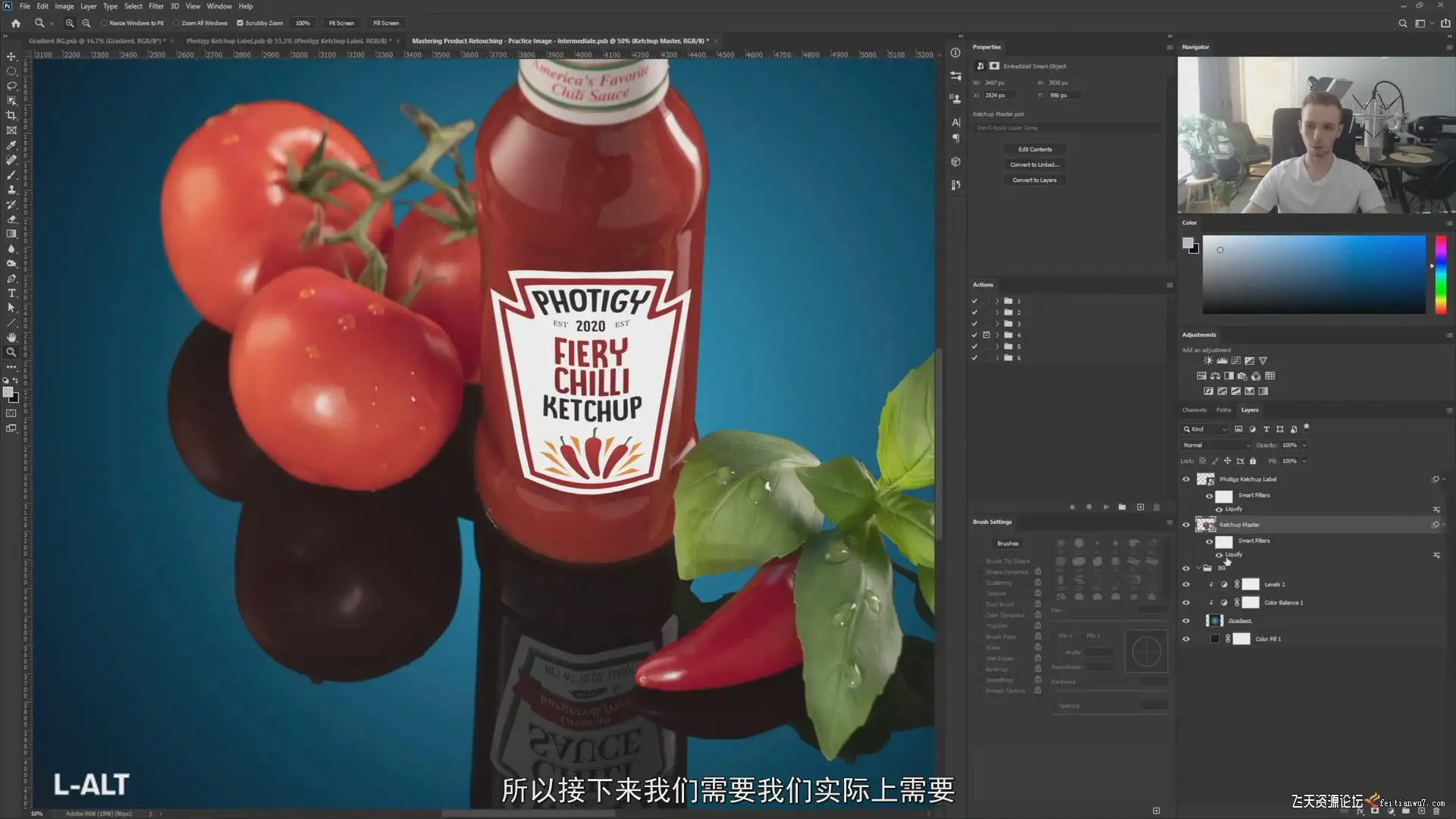The width and height of the screenshot is (1456, 819).
Task: Hide the Photigy Ketchup Label layer
Action: [x=1186, y=479]
